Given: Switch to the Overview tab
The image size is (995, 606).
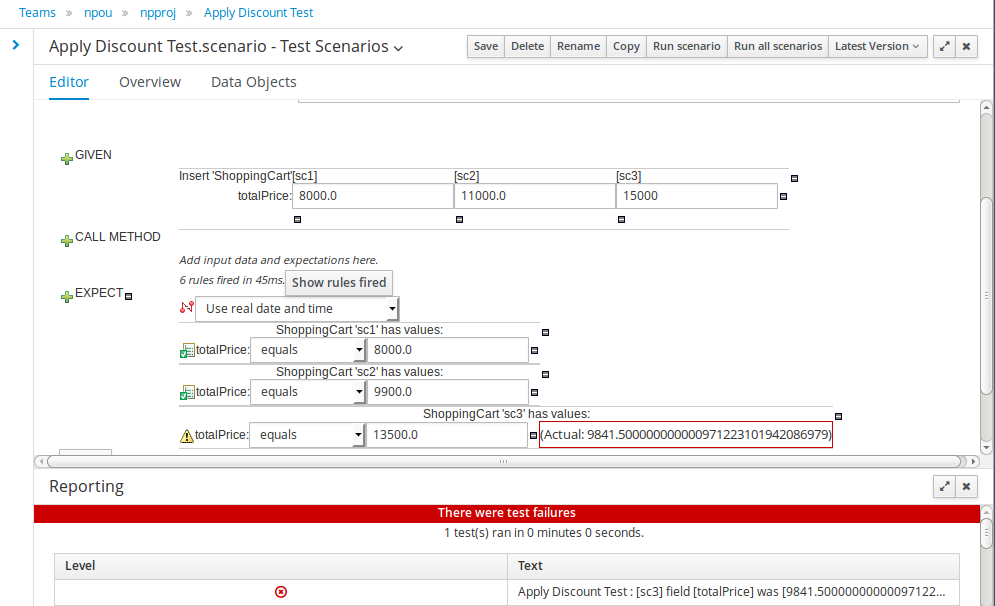Looking at the screenshot, I should (x=150, y=82).
